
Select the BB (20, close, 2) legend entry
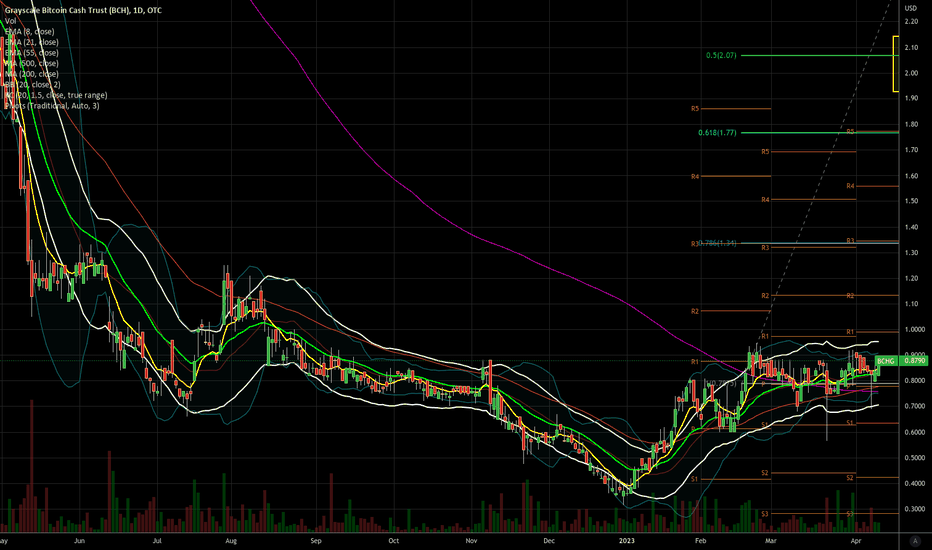(x=33, y=84)
